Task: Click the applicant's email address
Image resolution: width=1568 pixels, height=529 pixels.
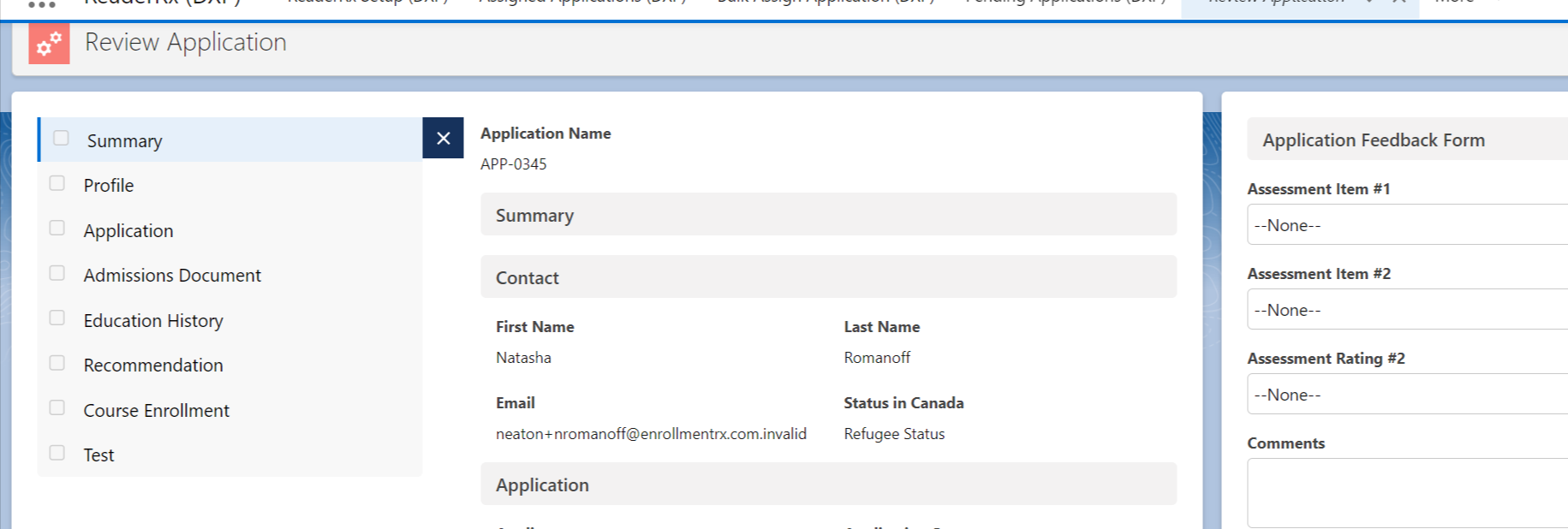Action: pyautogui.click(x=651, y=434)
